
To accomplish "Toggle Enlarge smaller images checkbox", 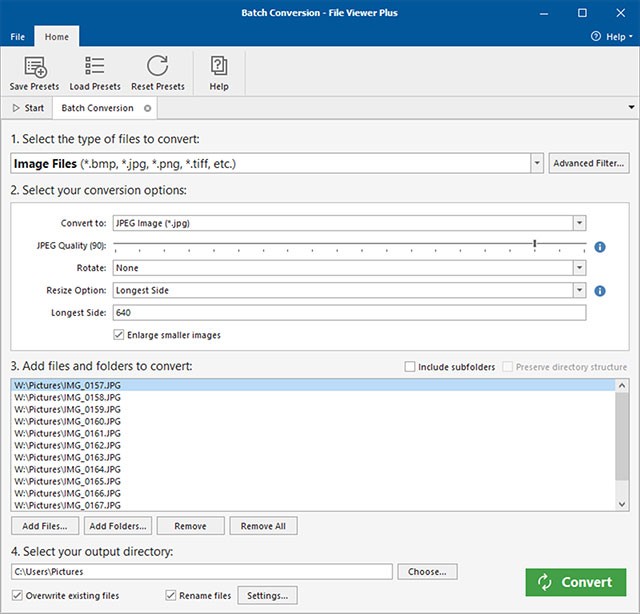I will pyautogui.click(x=120, y=335).
